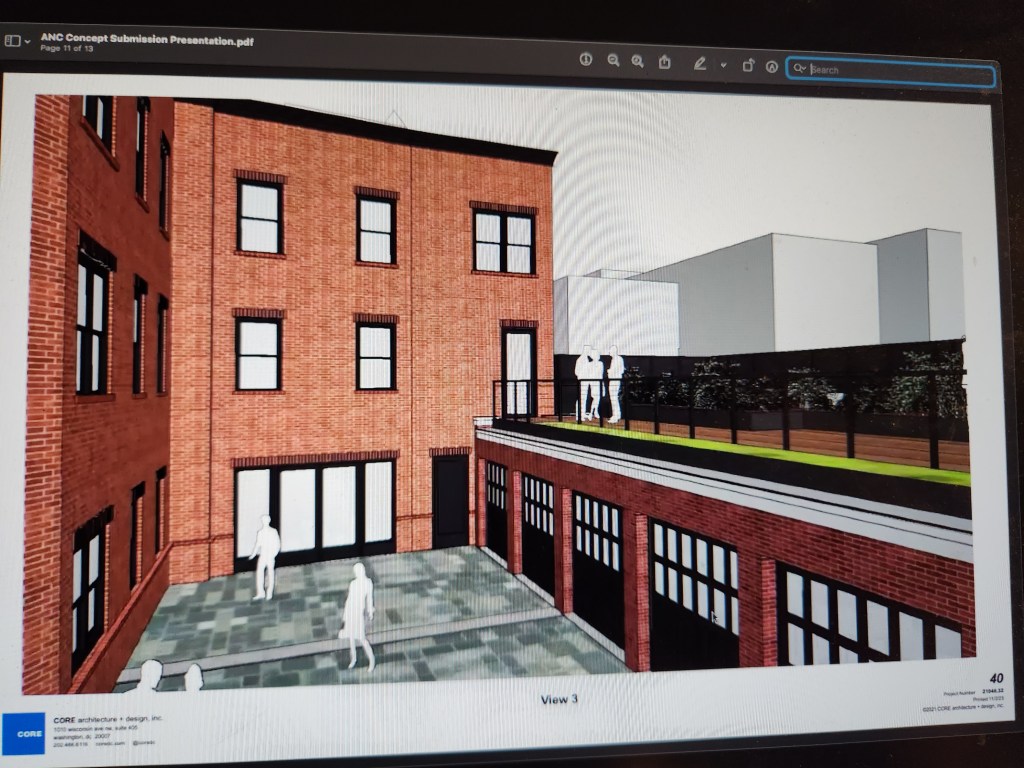Toggle the sidebar view icon
The width and height of the screenshot is (1024, 768).
tap(12, 41)
